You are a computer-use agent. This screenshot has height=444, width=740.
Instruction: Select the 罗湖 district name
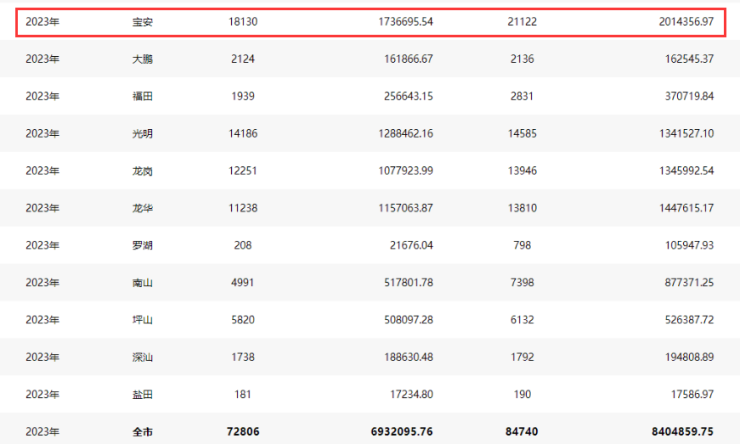141,245
